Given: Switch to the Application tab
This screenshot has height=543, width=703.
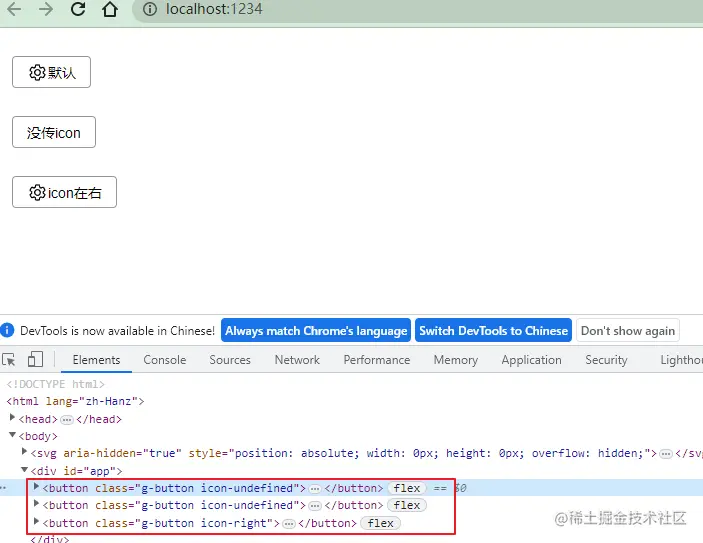Looking at the screenshot, I should (x=531, y=360).
